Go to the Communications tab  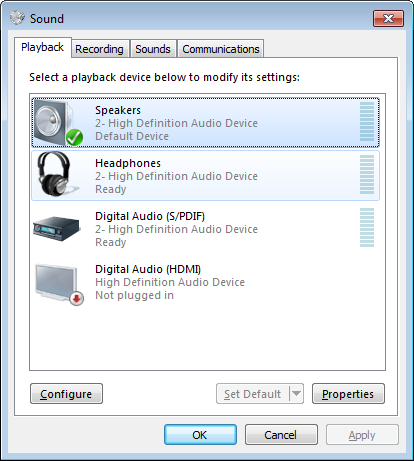pos(221,49)
